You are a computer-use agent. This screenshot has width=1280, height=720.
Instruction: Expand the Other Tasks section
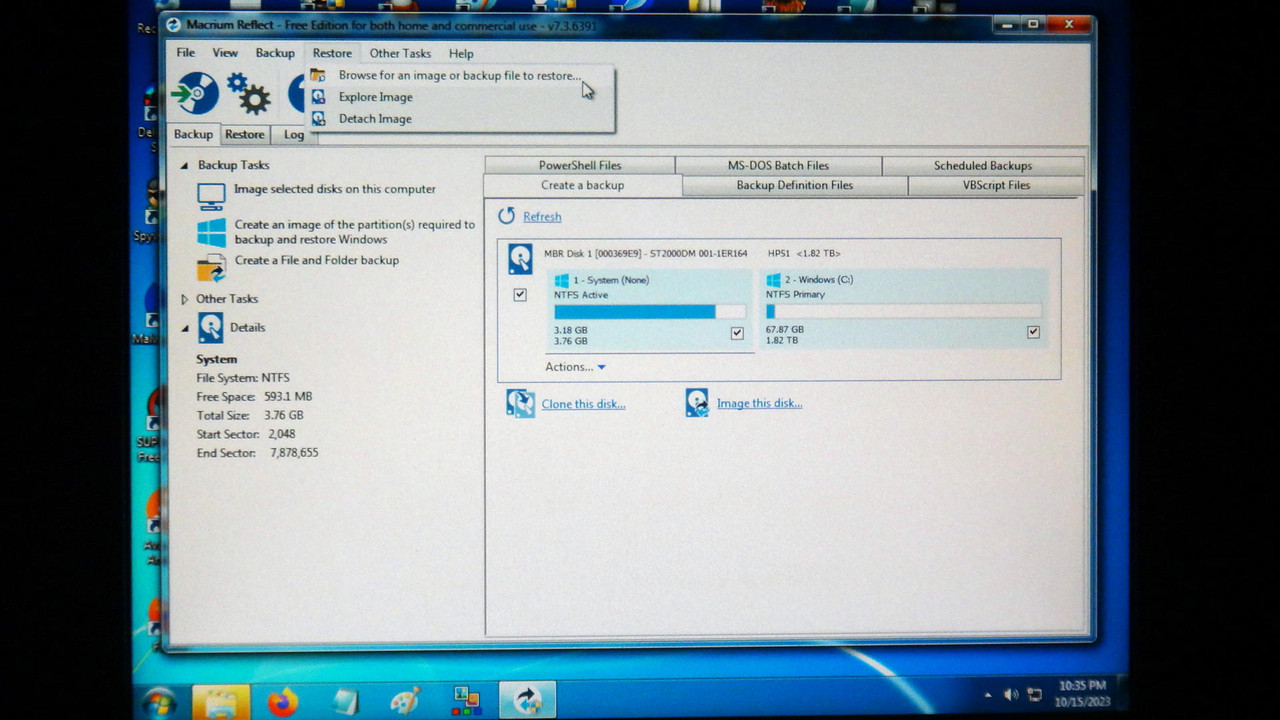pos(184,299)
